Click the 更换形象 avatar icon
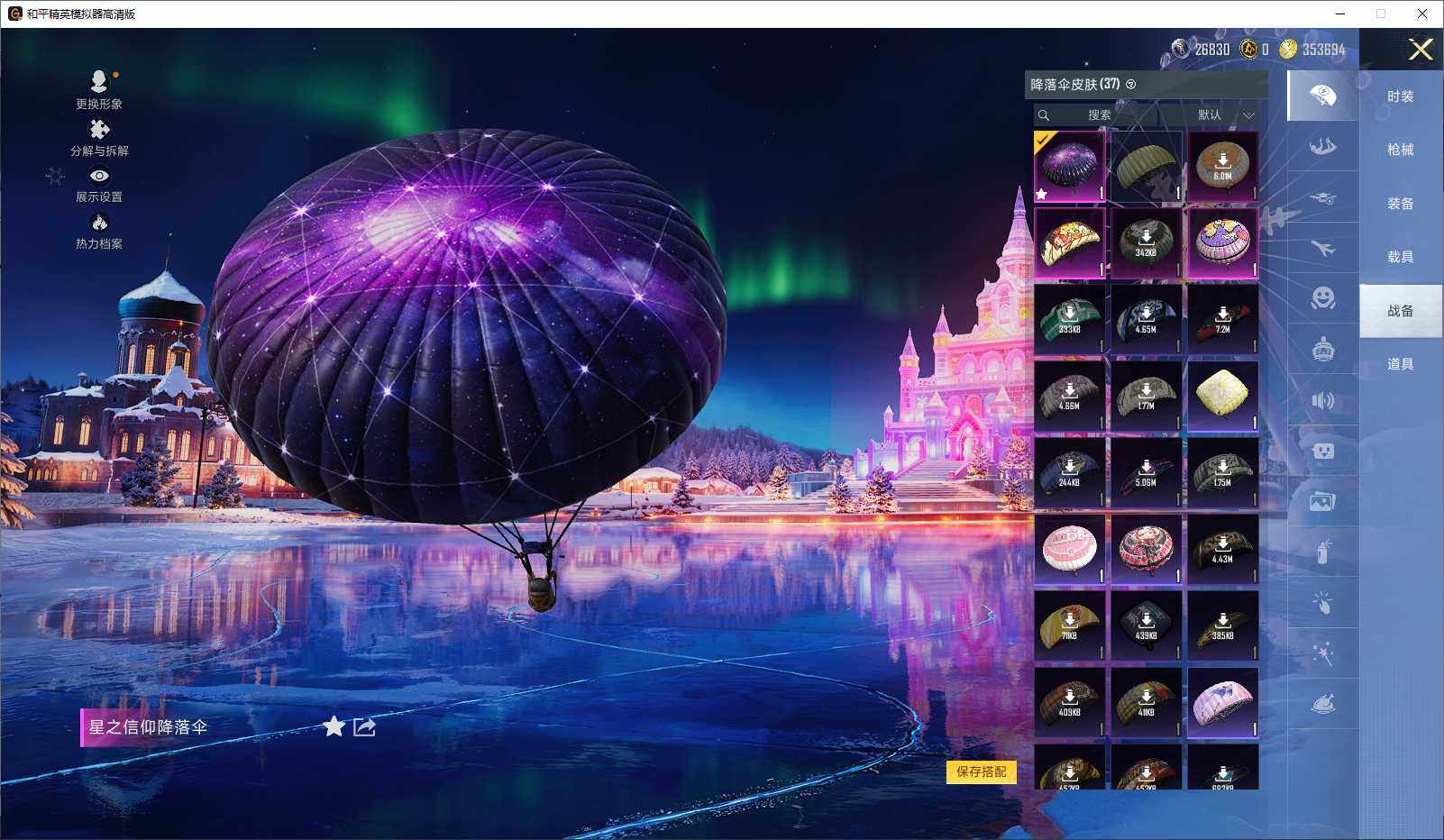The height and width of the screenshot is (840, 1444). pos(99,82)
